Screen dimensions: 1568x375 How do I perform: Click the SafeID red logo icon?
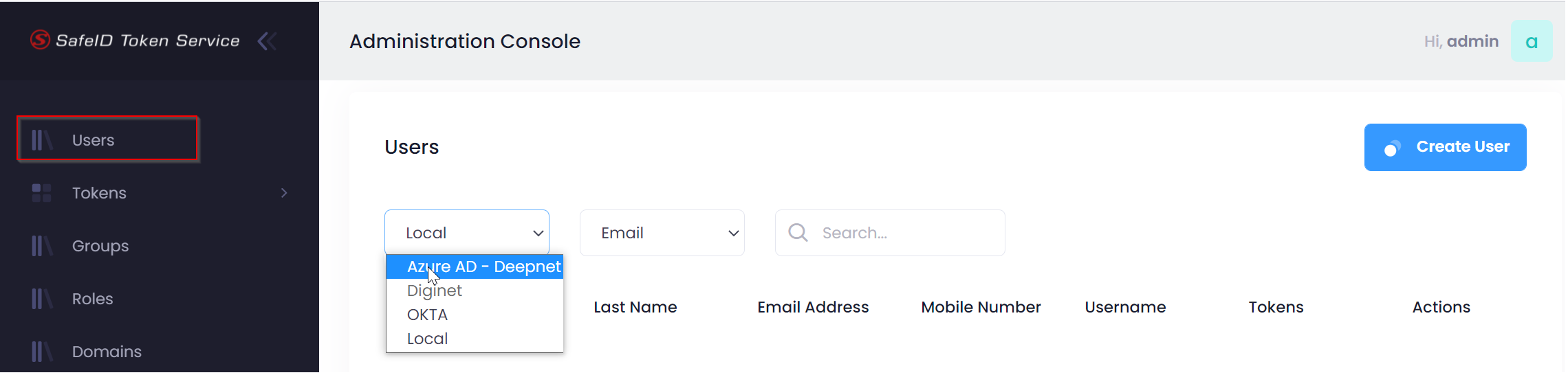pos(41,40)
